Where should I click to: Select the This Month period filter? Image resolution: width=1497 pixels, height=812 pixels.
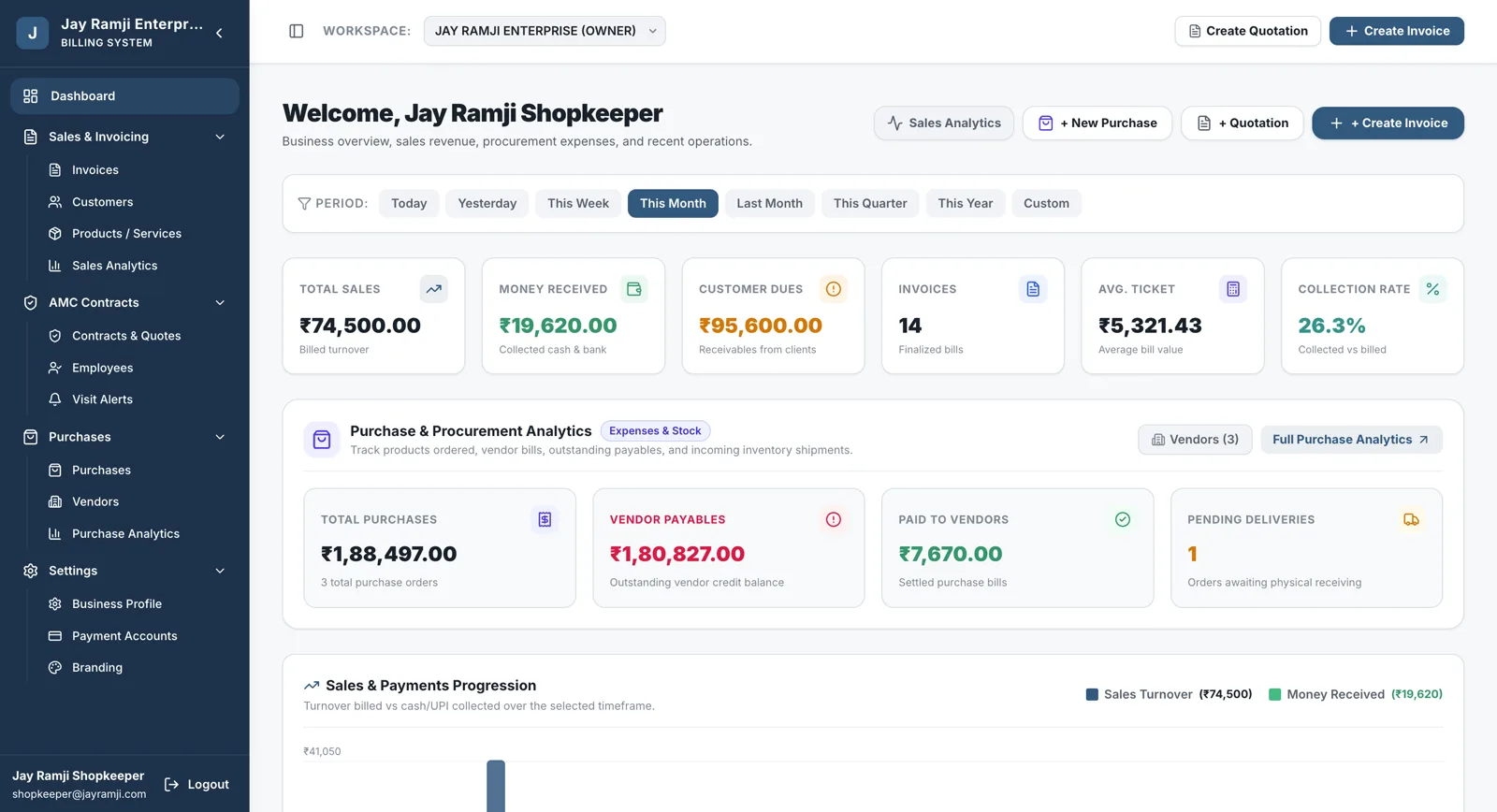tap(673, 203)
